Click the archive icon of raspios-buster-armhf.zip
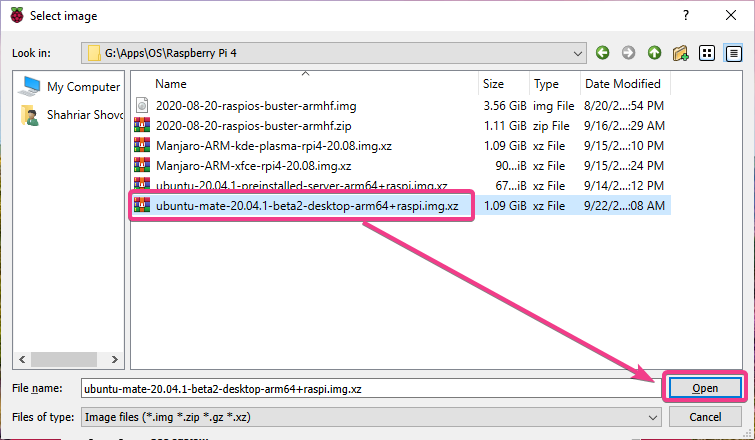This screenshot has width=755, height=440. (x=142, y=125)
